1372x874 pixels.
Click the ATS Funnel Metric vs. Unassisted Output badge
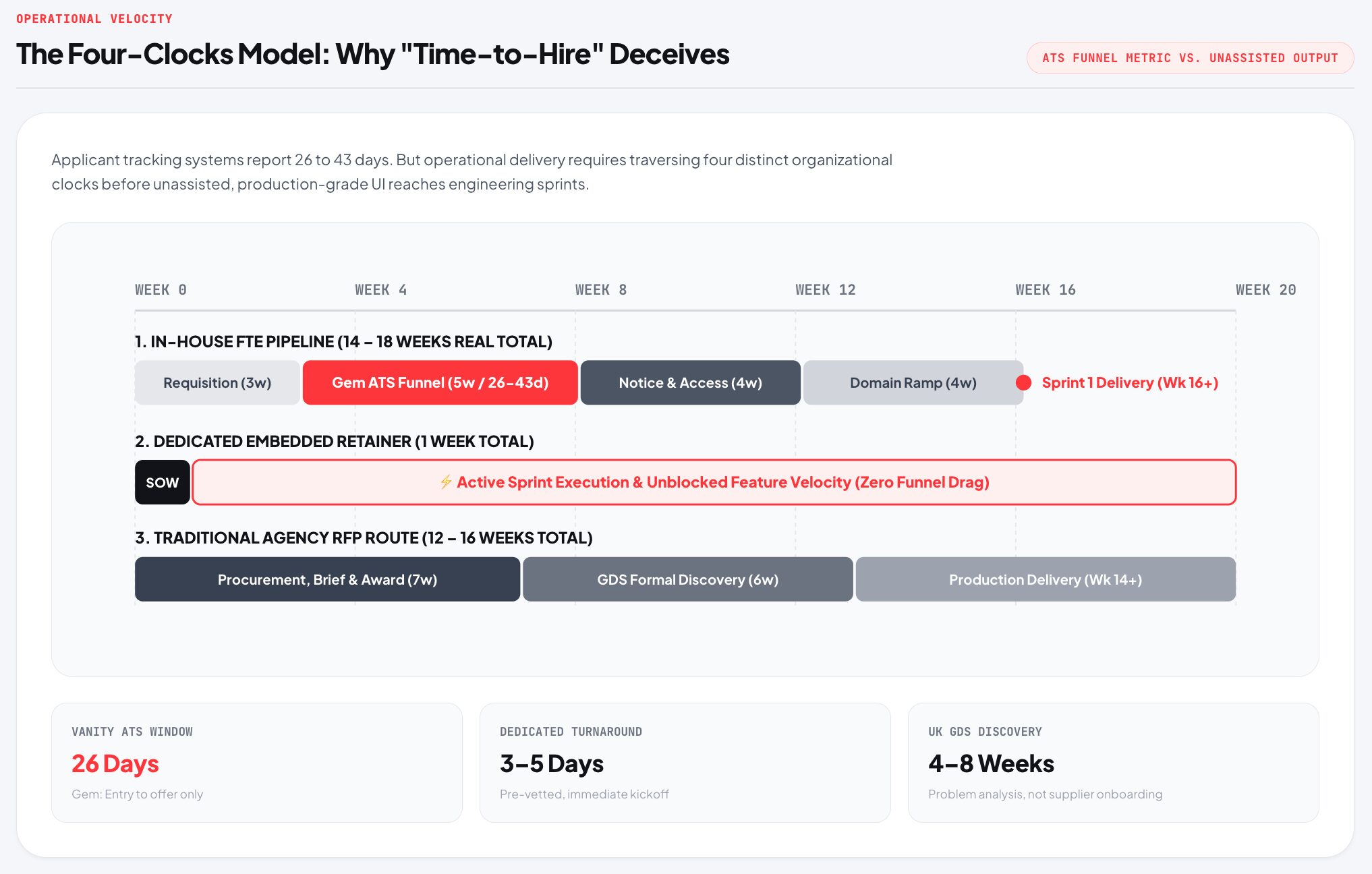coord(1190,58)
